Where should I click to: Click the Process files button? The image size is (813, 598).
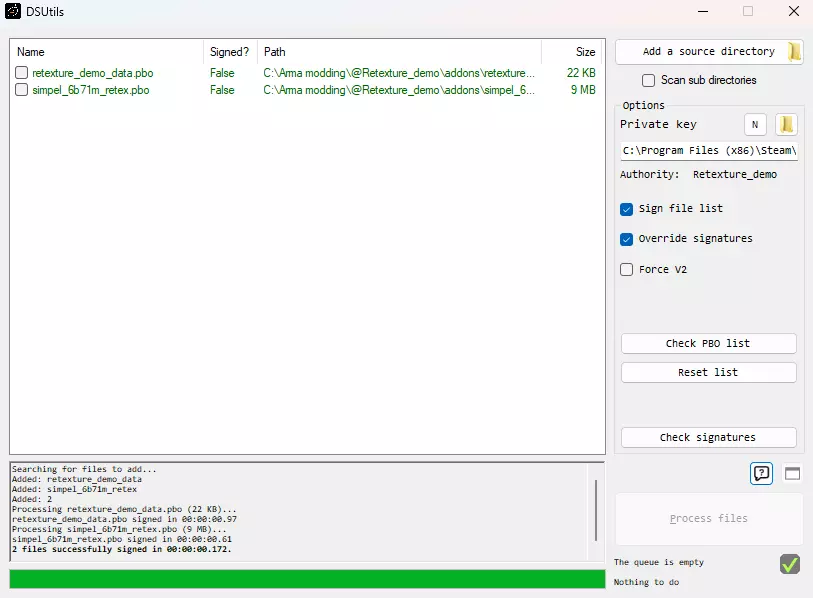[708, 519]
